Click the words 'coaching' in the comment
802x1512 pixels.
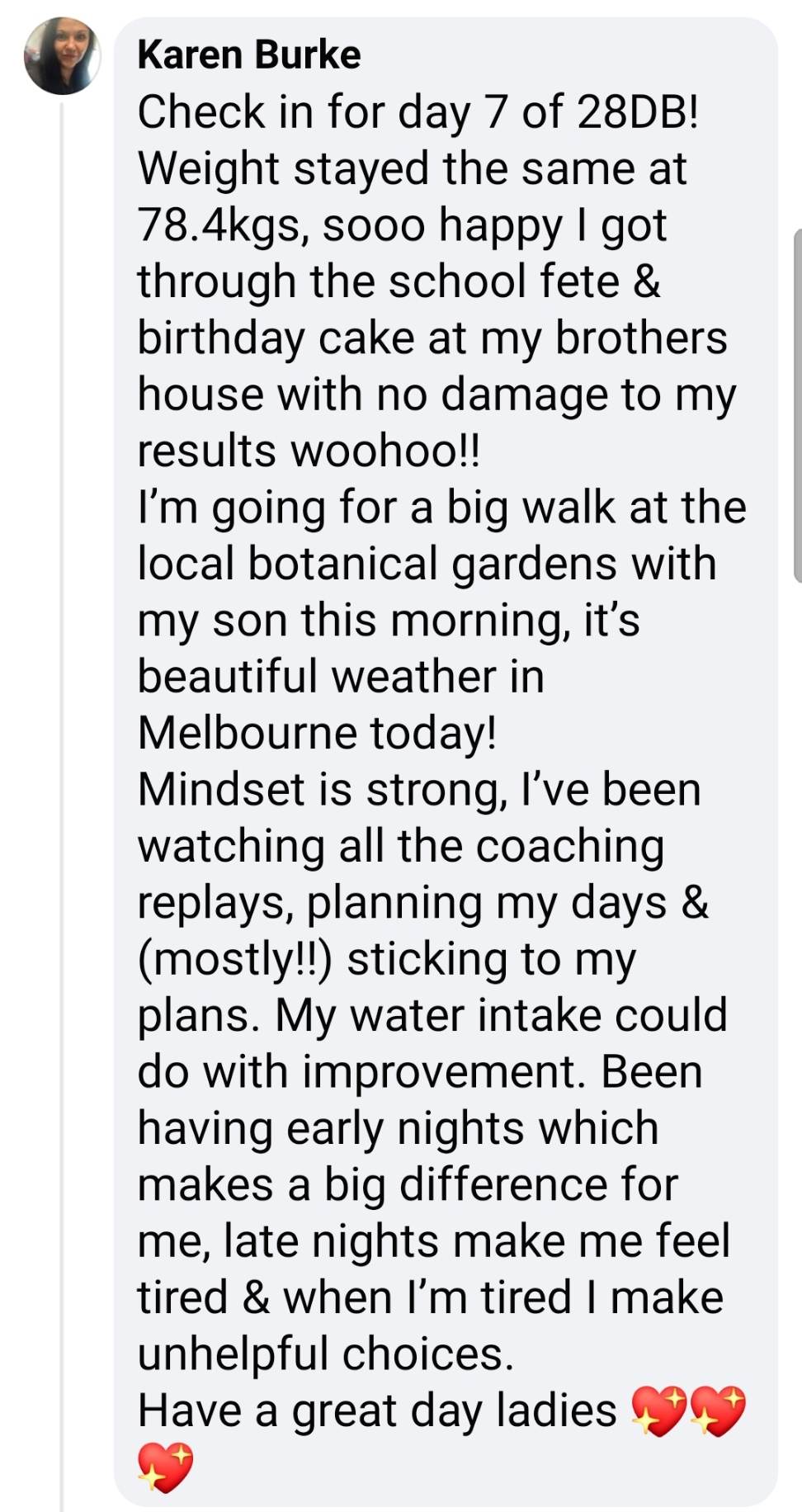click(569, 846)
